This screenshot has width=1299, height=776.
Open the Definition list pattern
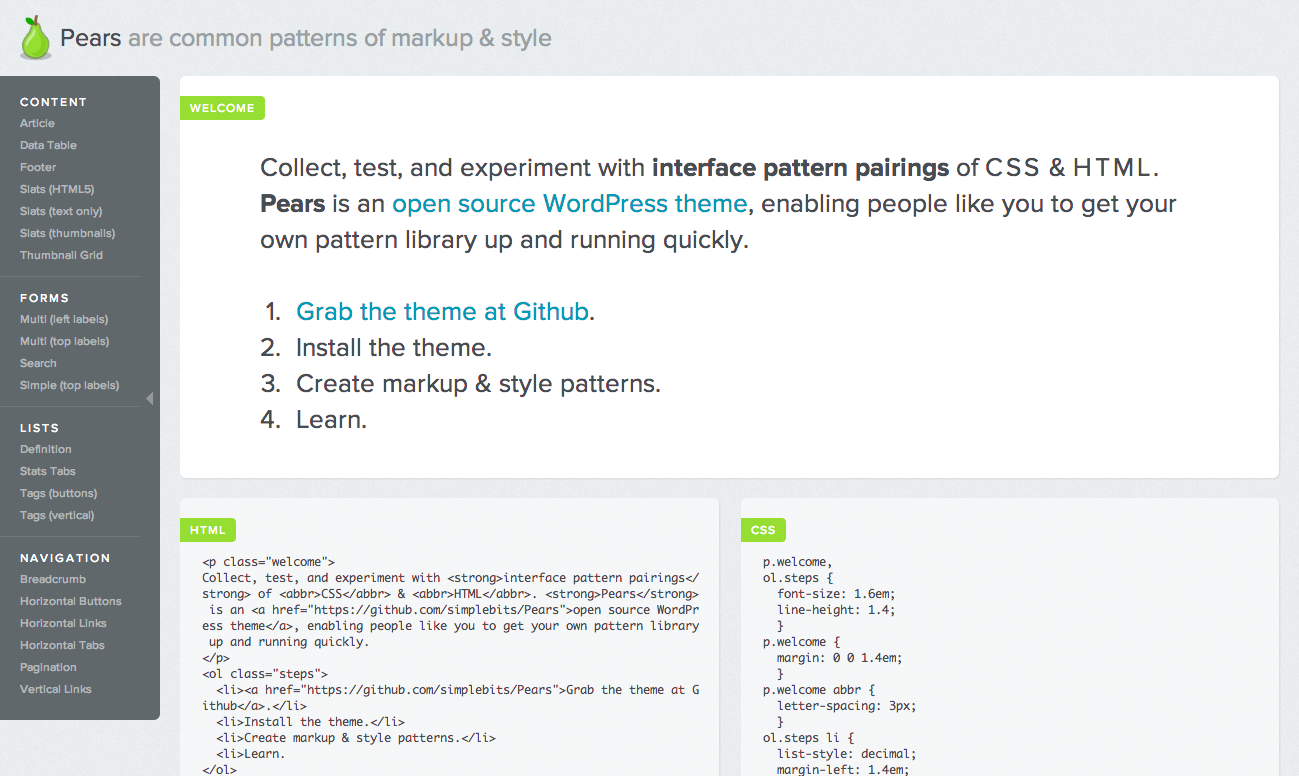pyautogui.click(x=46, y=449)
